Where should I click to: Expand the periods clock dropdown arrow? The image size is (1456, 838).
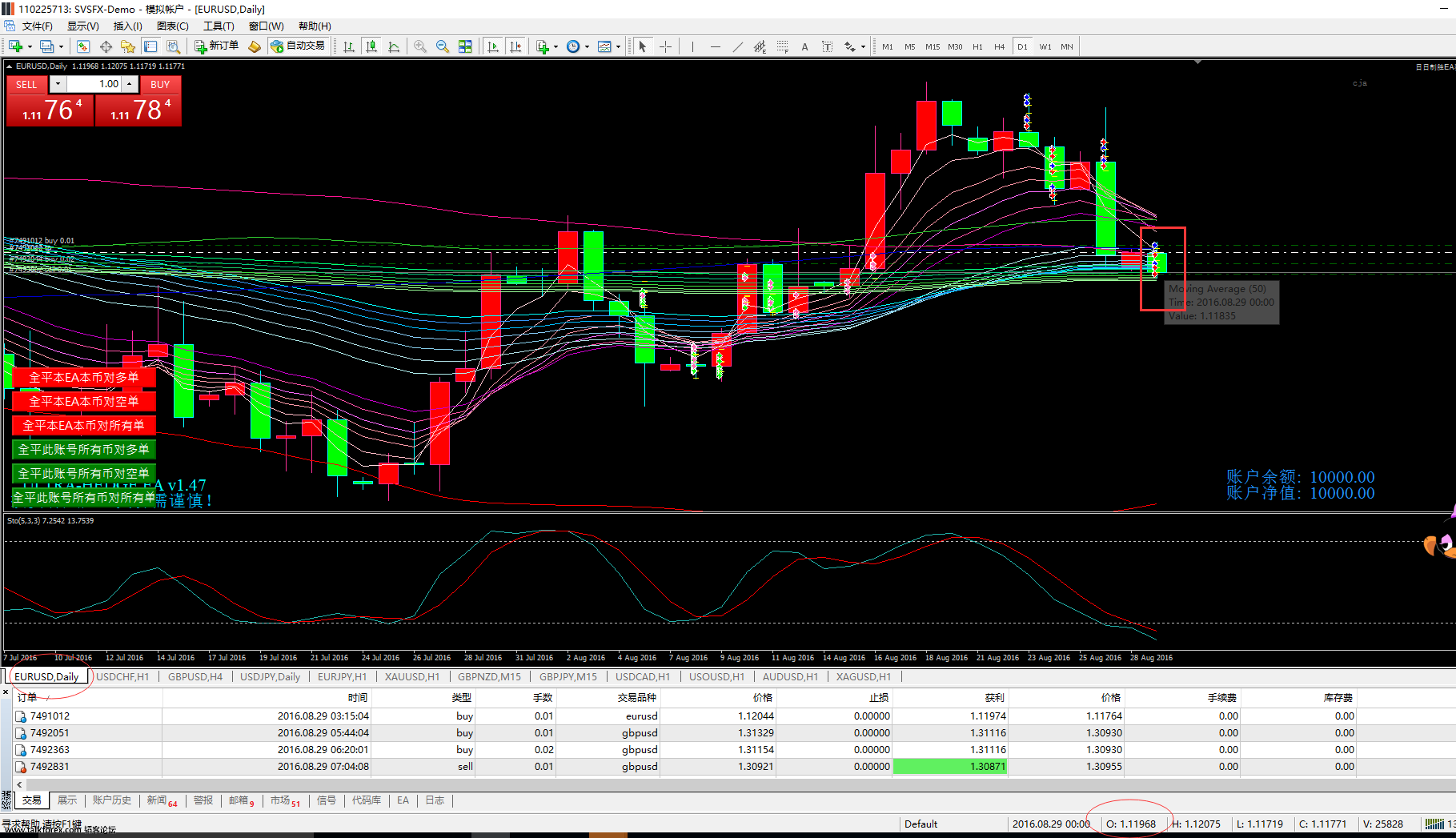[x=587, y=46]
